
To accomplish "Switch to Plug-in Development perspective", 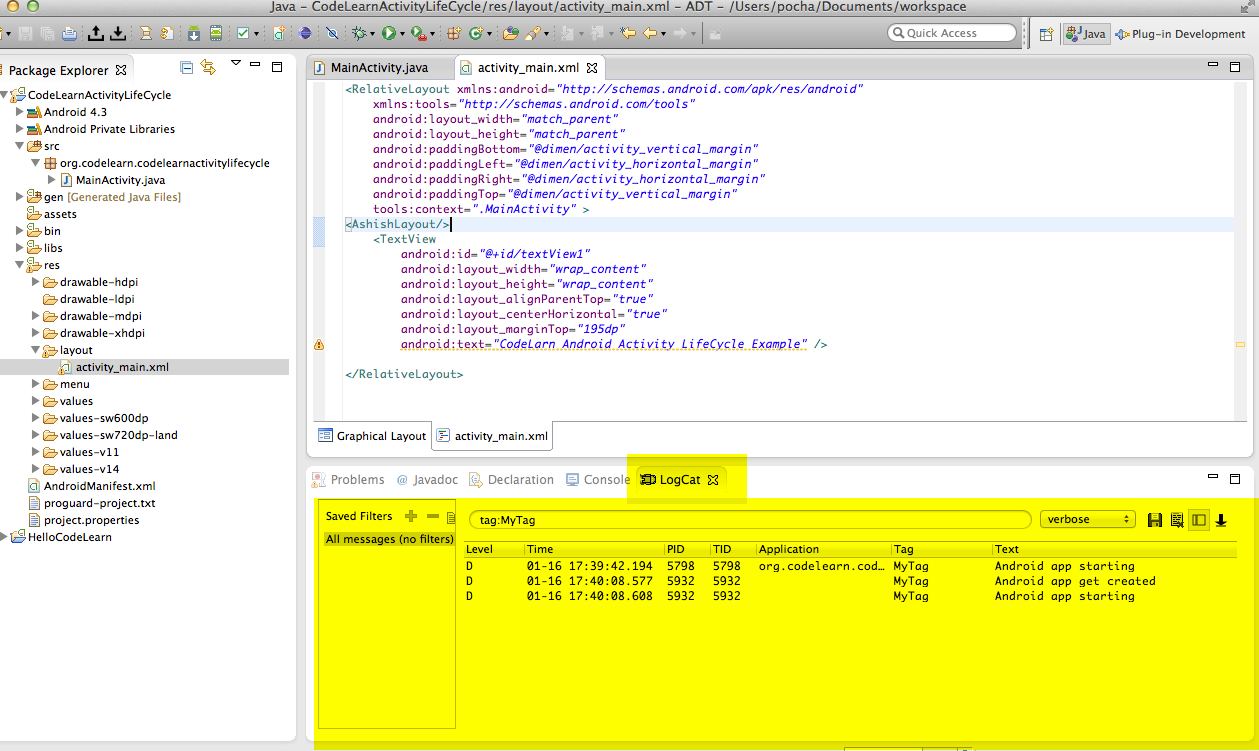I will (1180, 34).
